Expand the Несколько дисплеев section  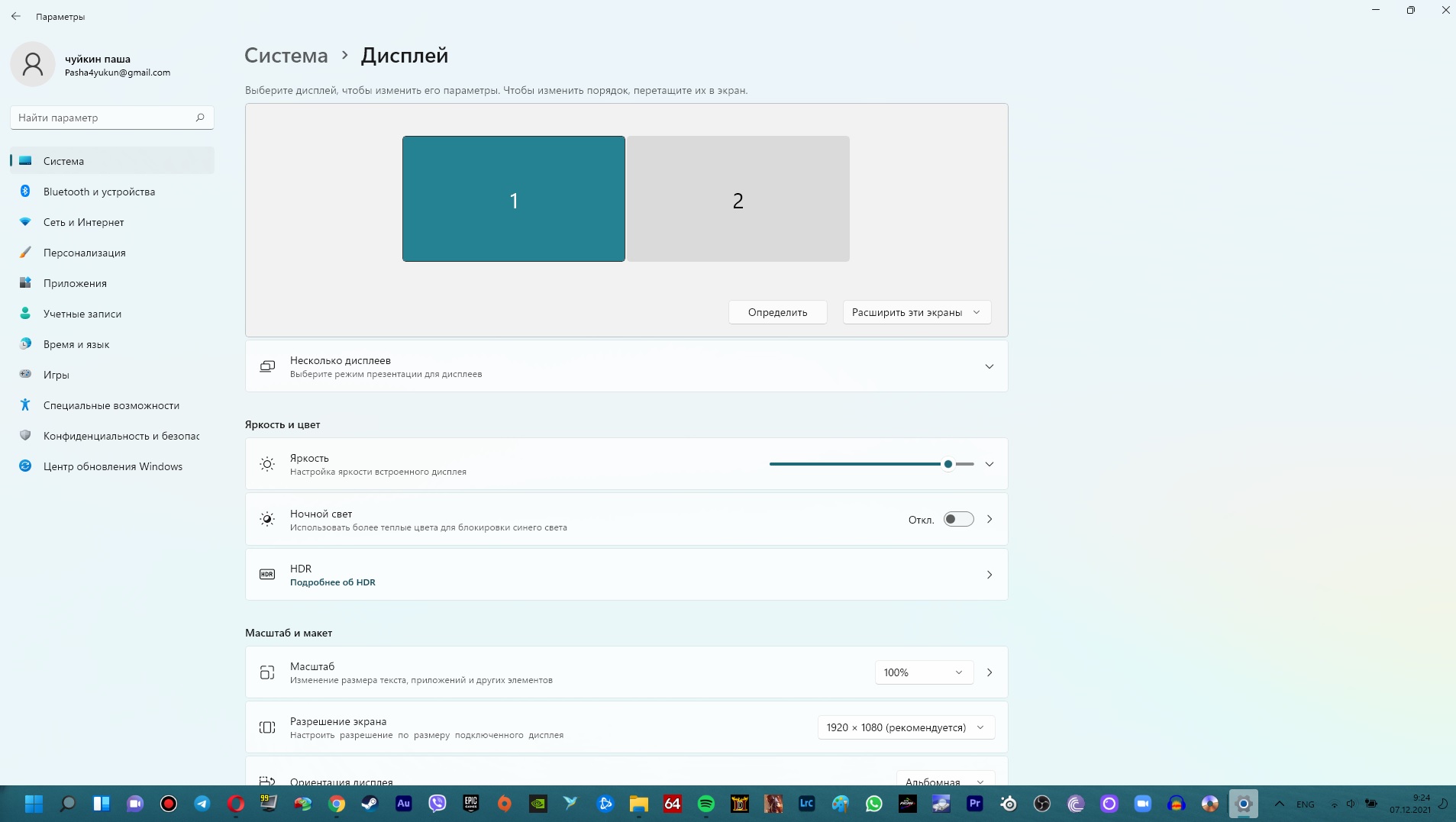(x=989, y=366)
